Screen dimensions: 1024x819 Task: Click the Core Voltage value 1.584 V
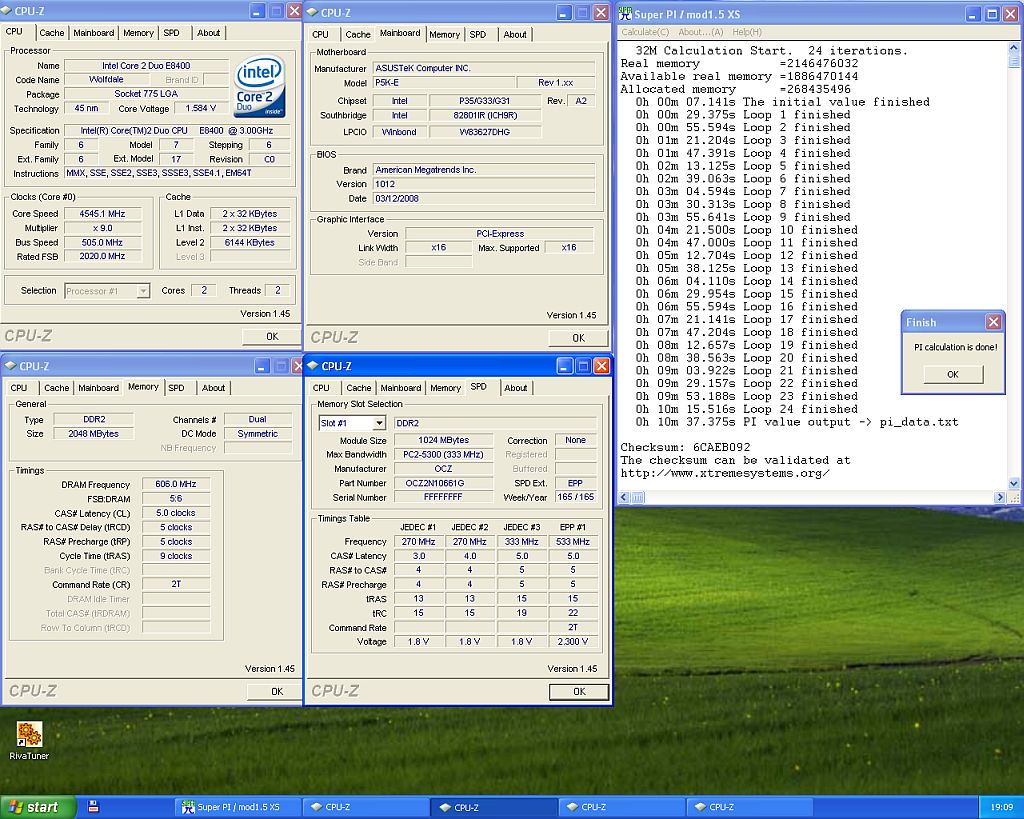200,108
